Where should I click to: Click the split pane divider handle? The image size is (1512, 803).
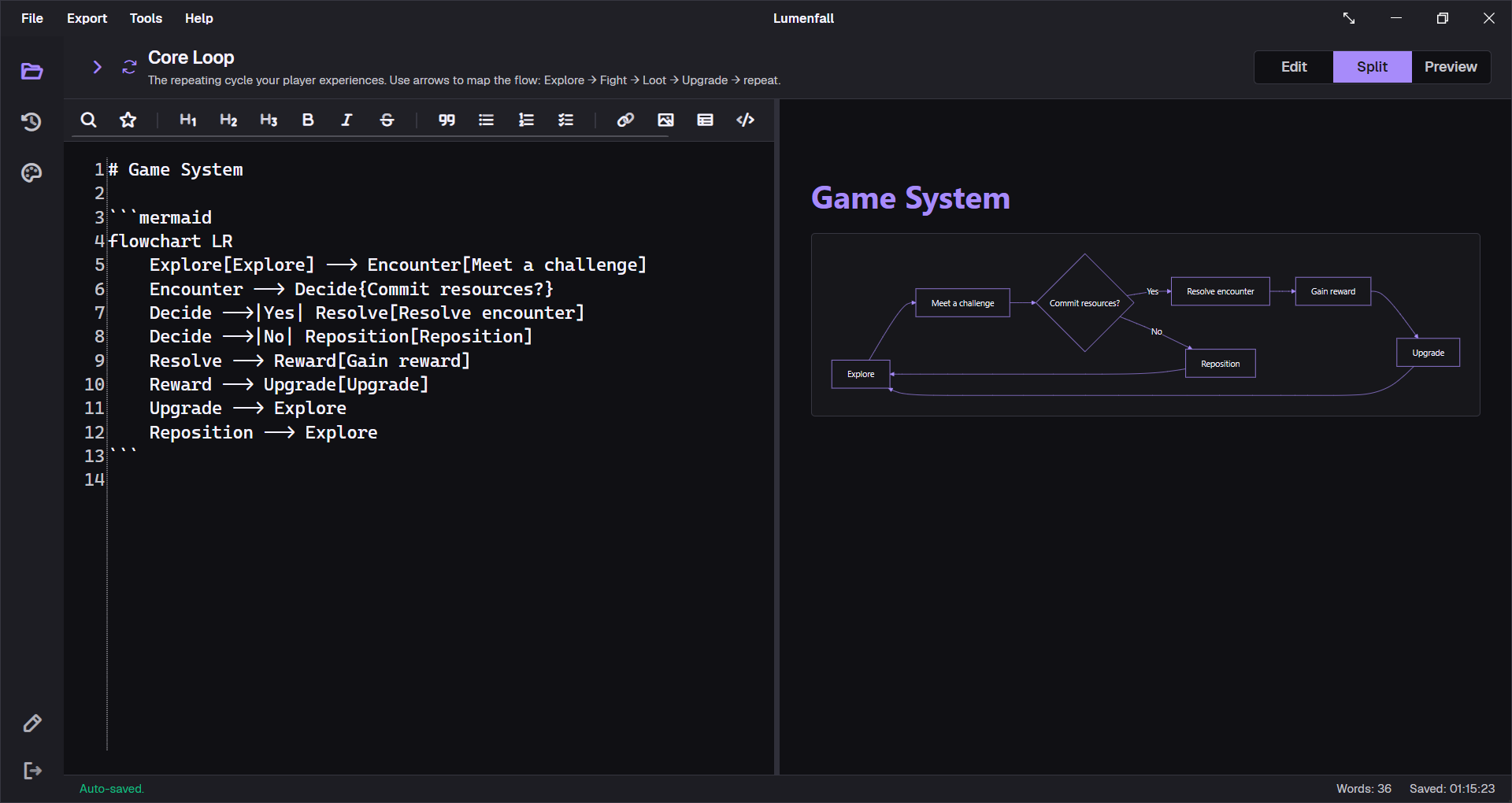tap(776, 437)
